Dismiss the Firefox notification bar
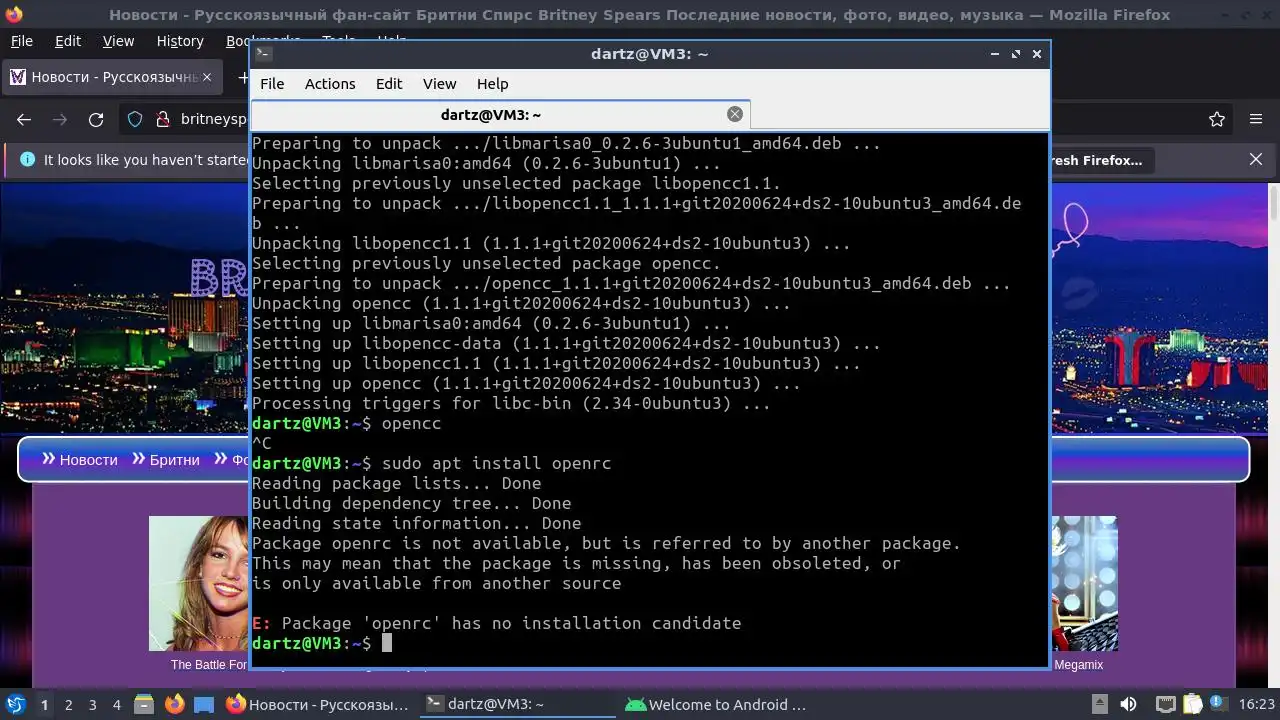 (x=1256, y=159)
